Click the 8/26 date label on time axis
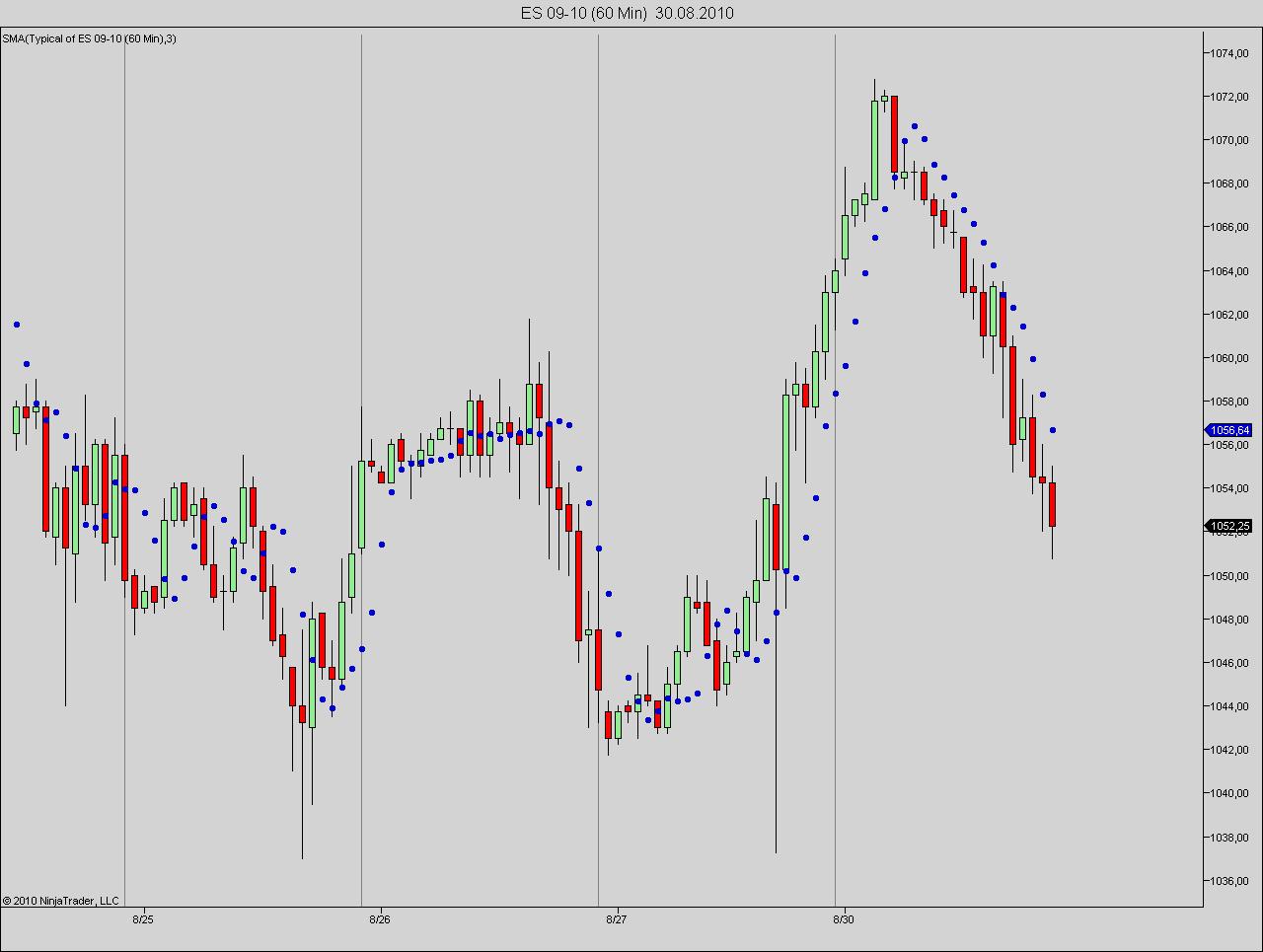 click(380, 919)
